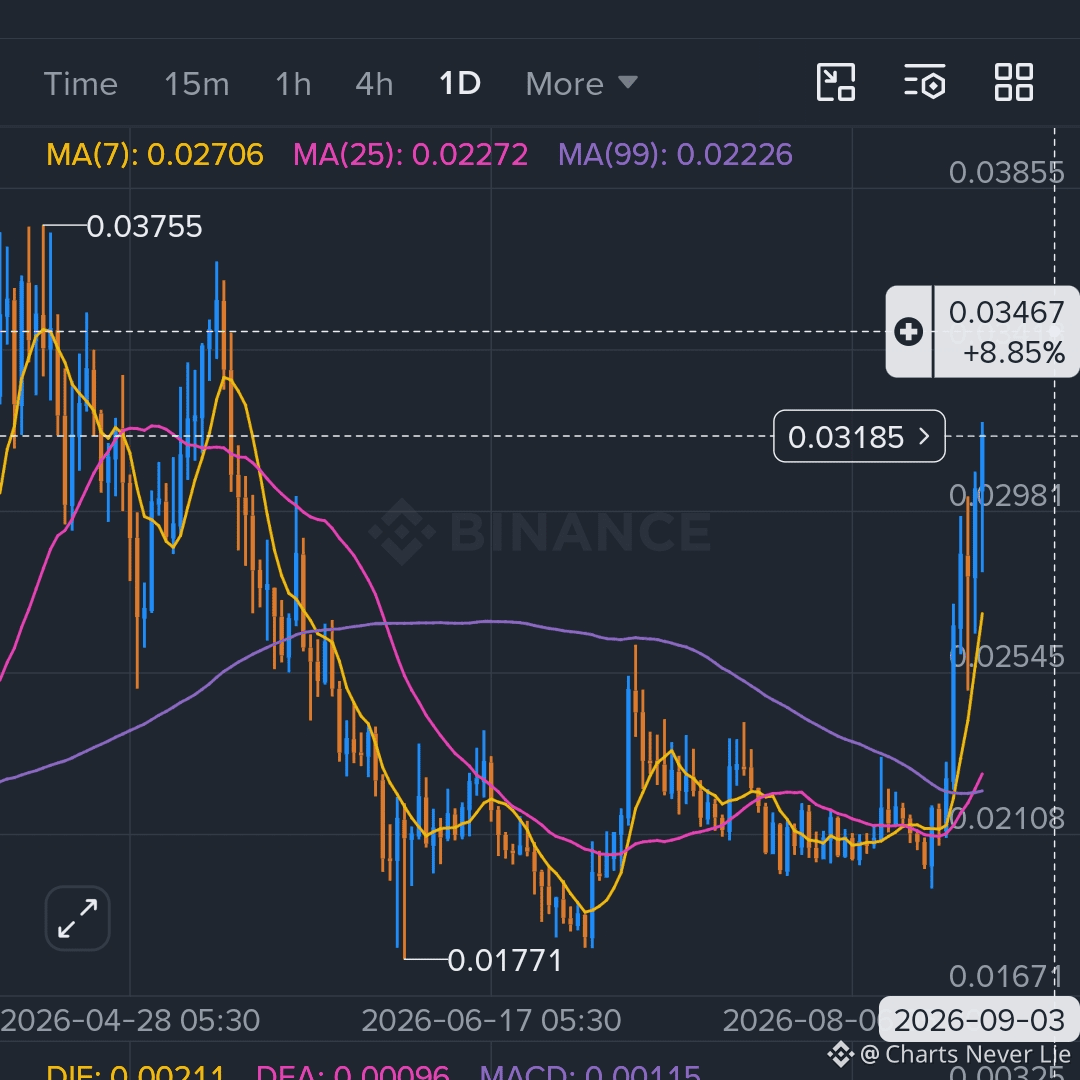This screenshot has width=1080, height=1080.
Task: Click the 0.02545 price axis label
Action: click(x=1006, y=657)
